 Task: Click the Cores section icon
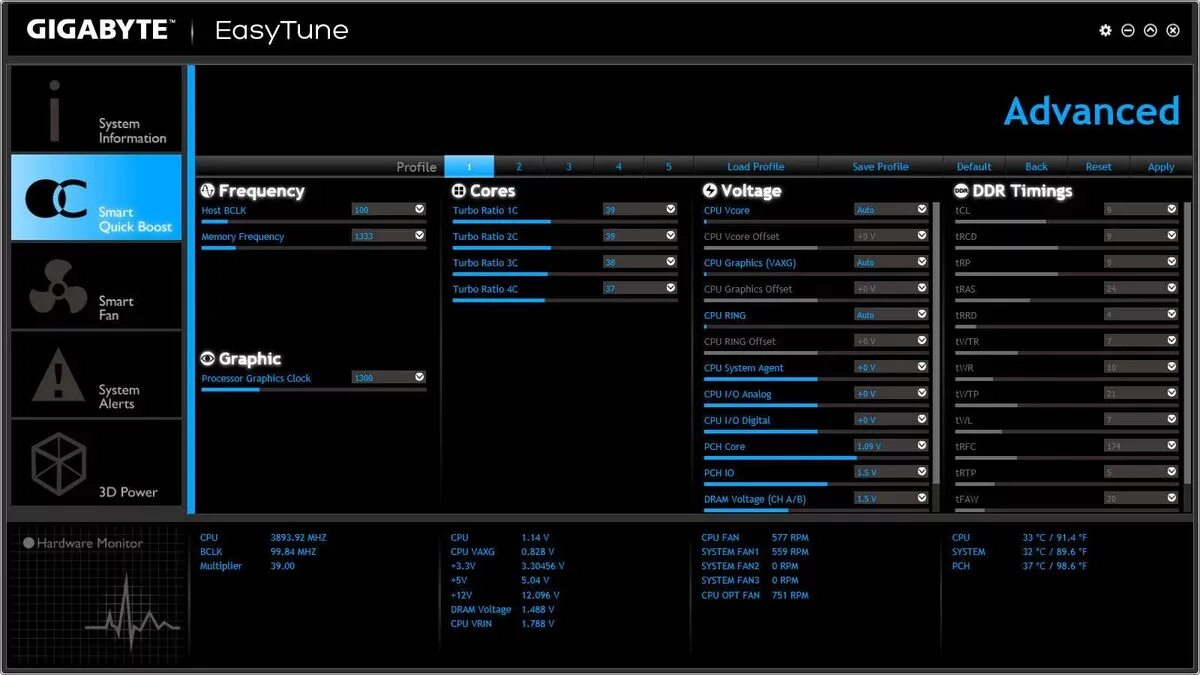tap(459, 190)
